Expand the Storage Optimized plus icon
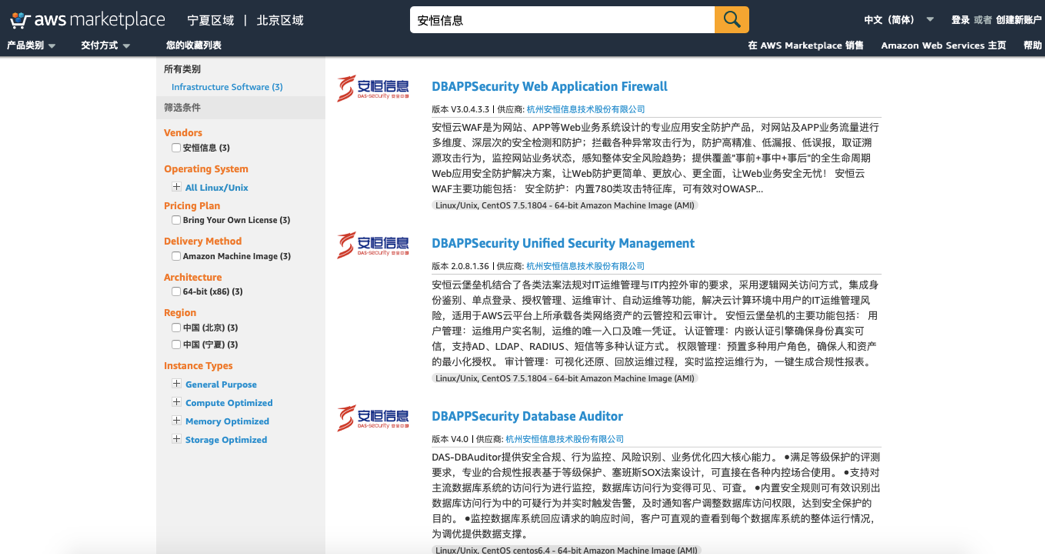Screen dimensions: 1045x554 click(177, 439)
